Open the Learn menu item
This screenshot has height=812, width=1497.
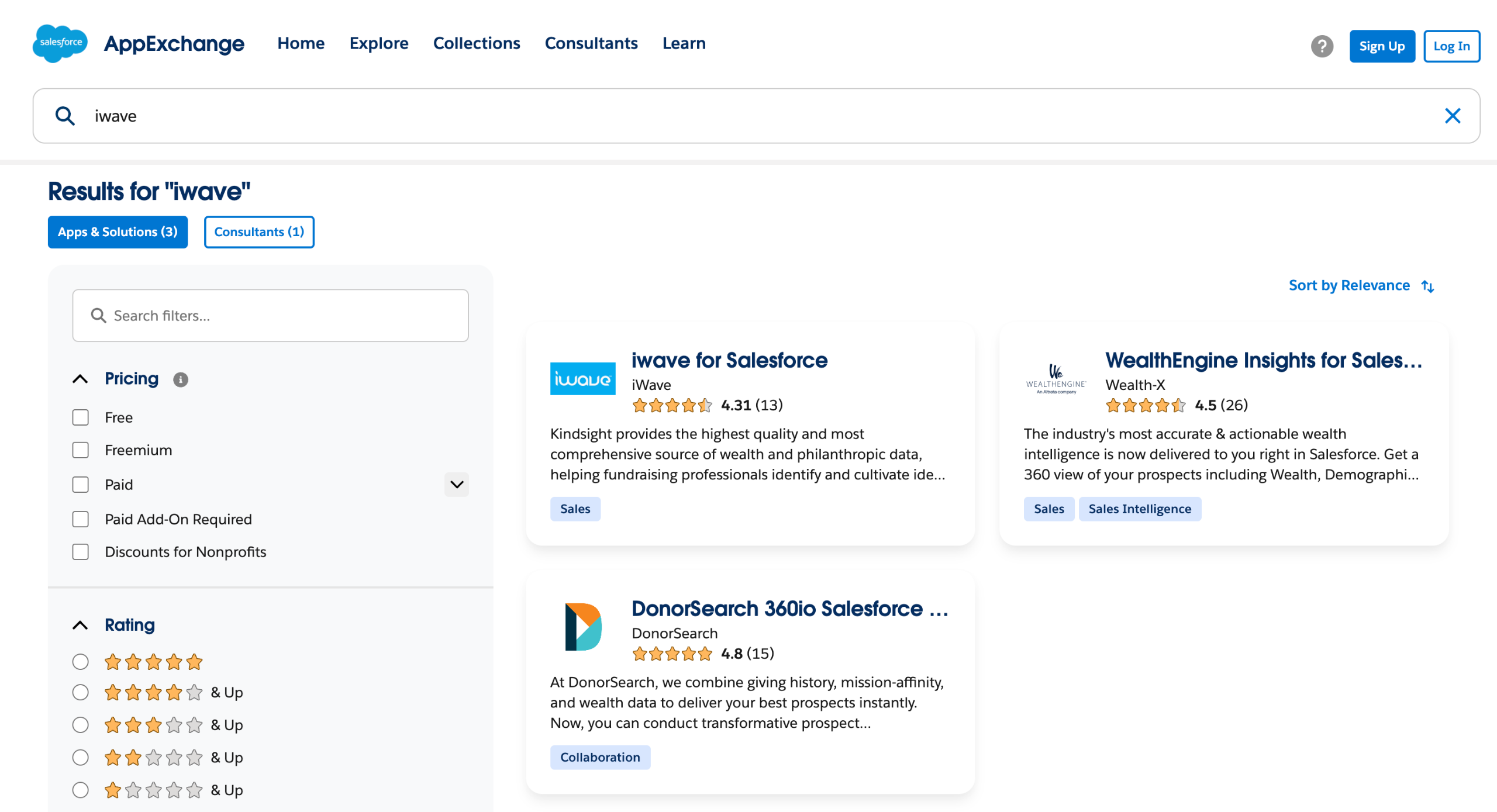pos(684,43)
